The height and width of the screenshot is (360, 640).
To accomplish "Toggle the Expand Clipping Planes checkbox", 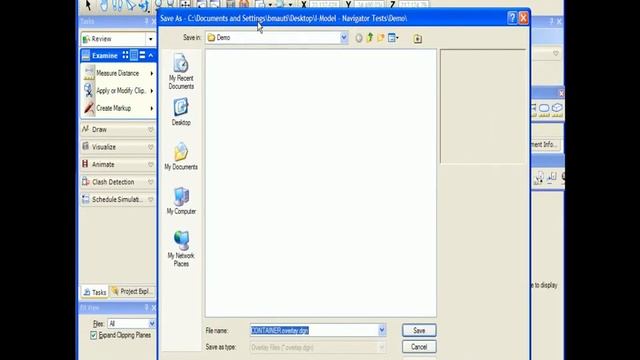I will coord(93,336).
